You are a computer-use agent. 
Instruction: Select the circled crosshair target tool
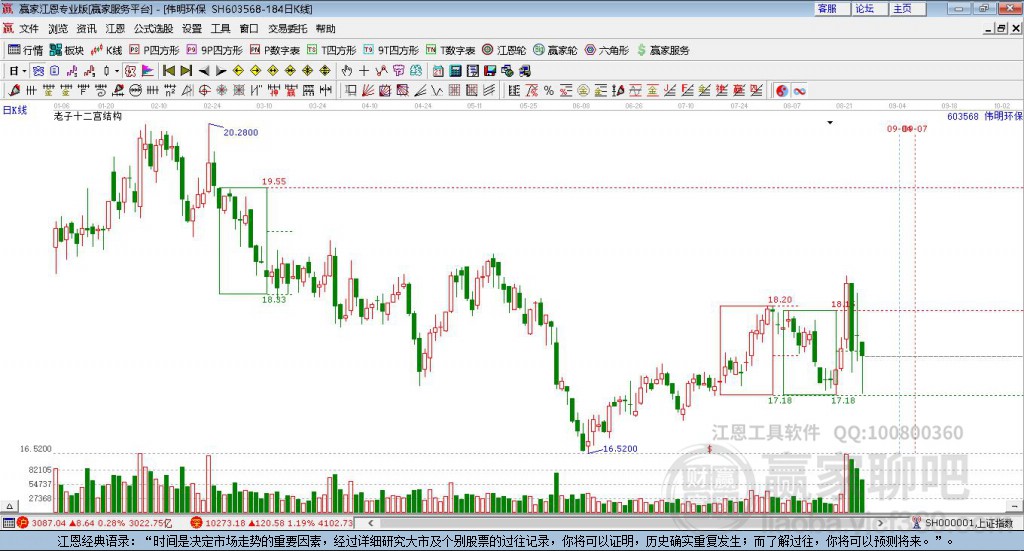click(x=204, y=91)
